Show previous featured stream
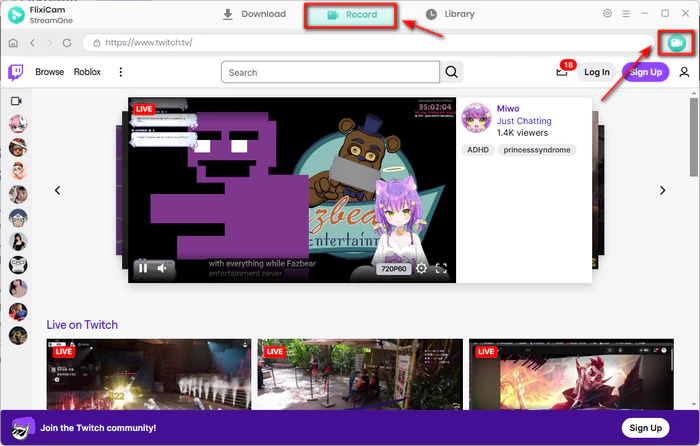This screenshot has height=446, width=700. coord(57,190)
